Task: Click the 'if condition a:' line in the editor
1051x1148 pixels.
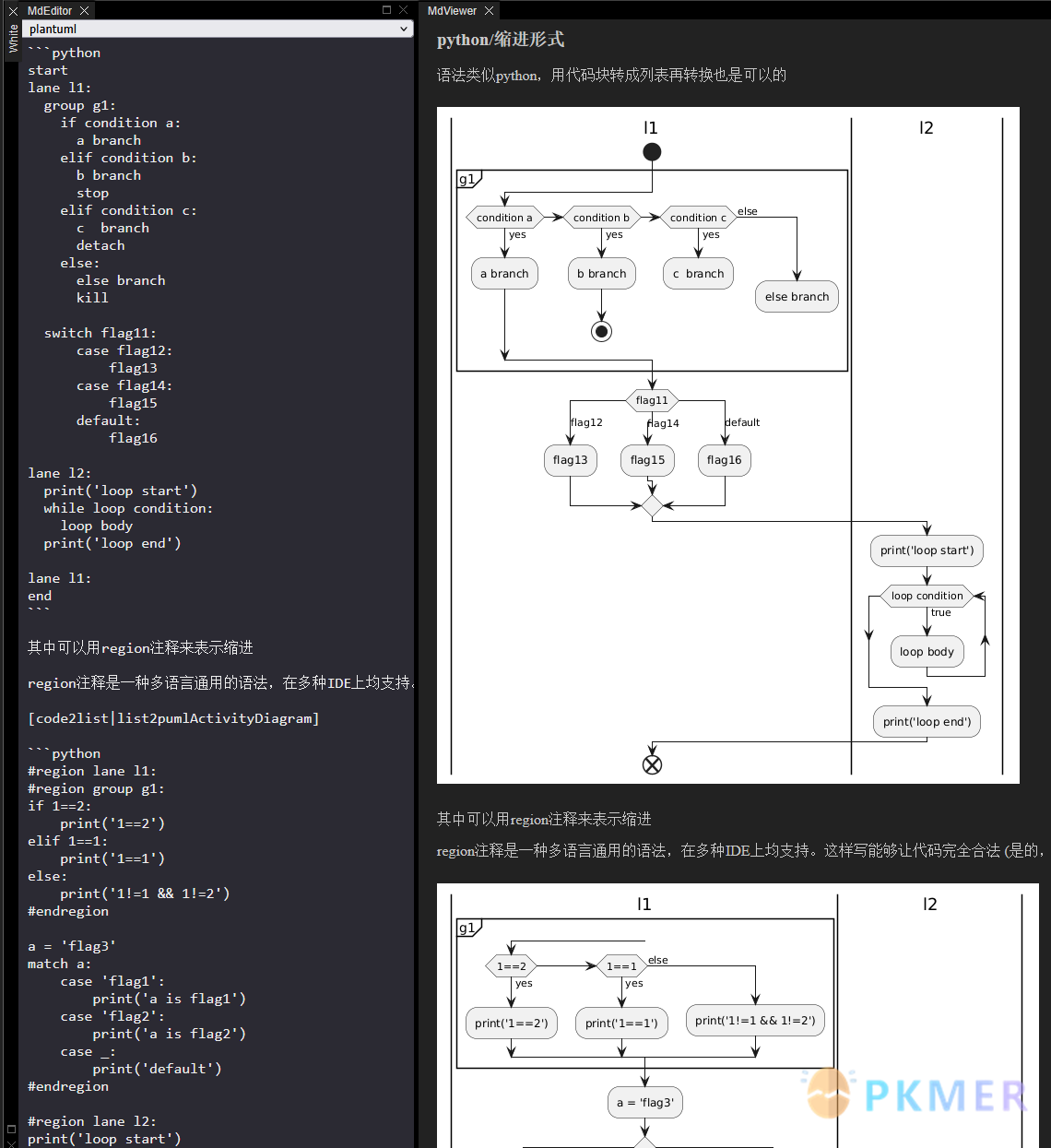Action: 121,123
